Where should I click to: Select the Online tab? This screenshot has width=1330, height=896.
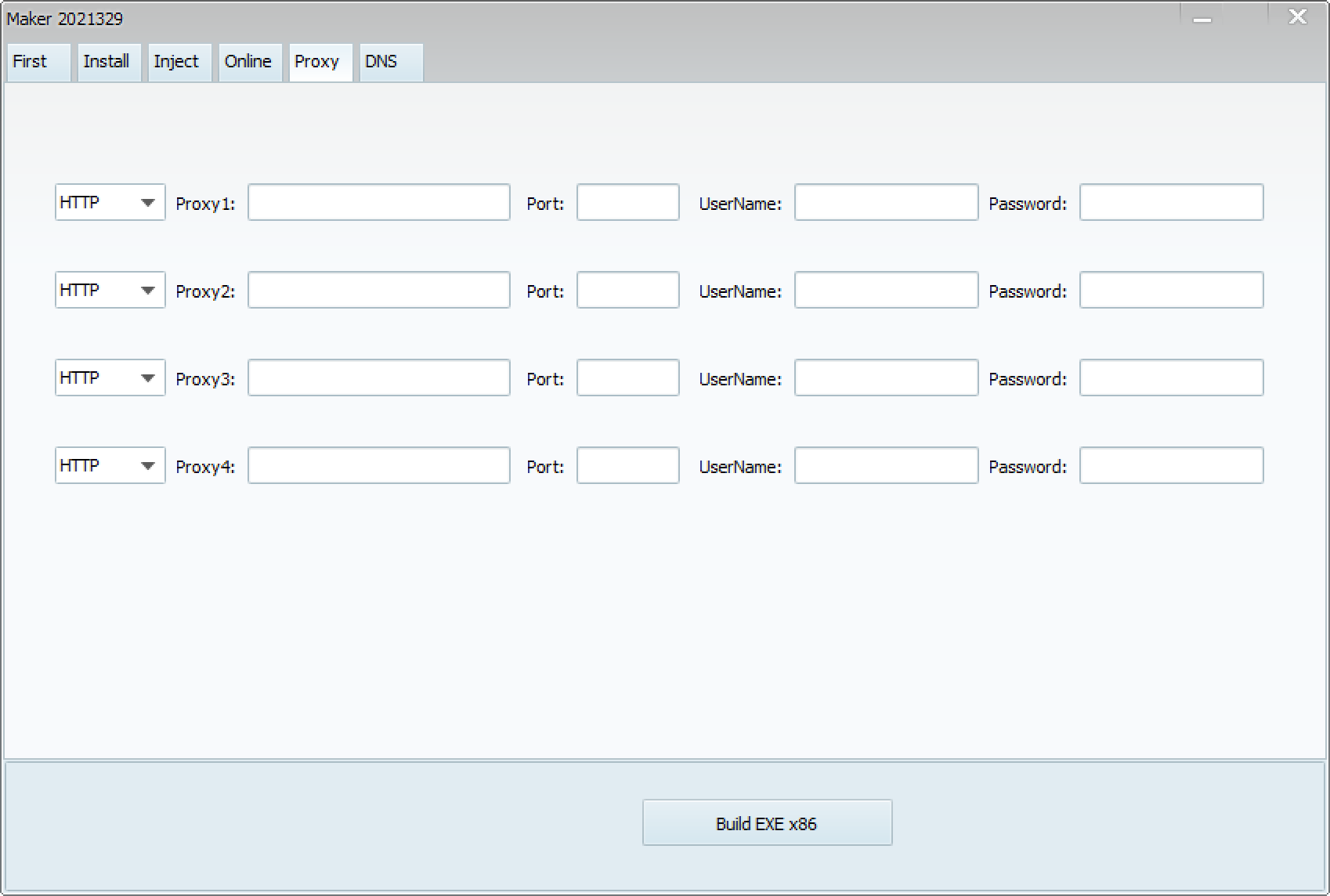(249, 62)
